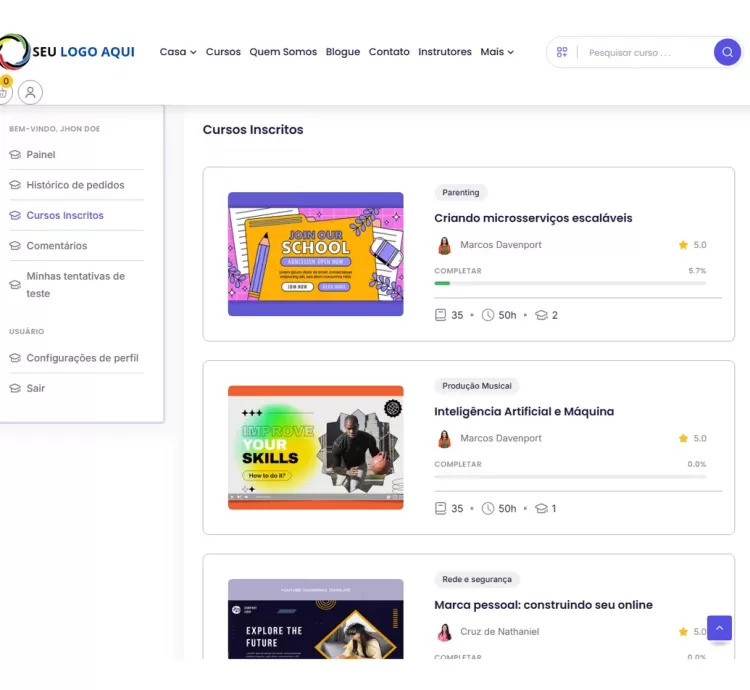Go to Configurações de perfil
The height and width of the screenshot is (690, 750).
82,358
